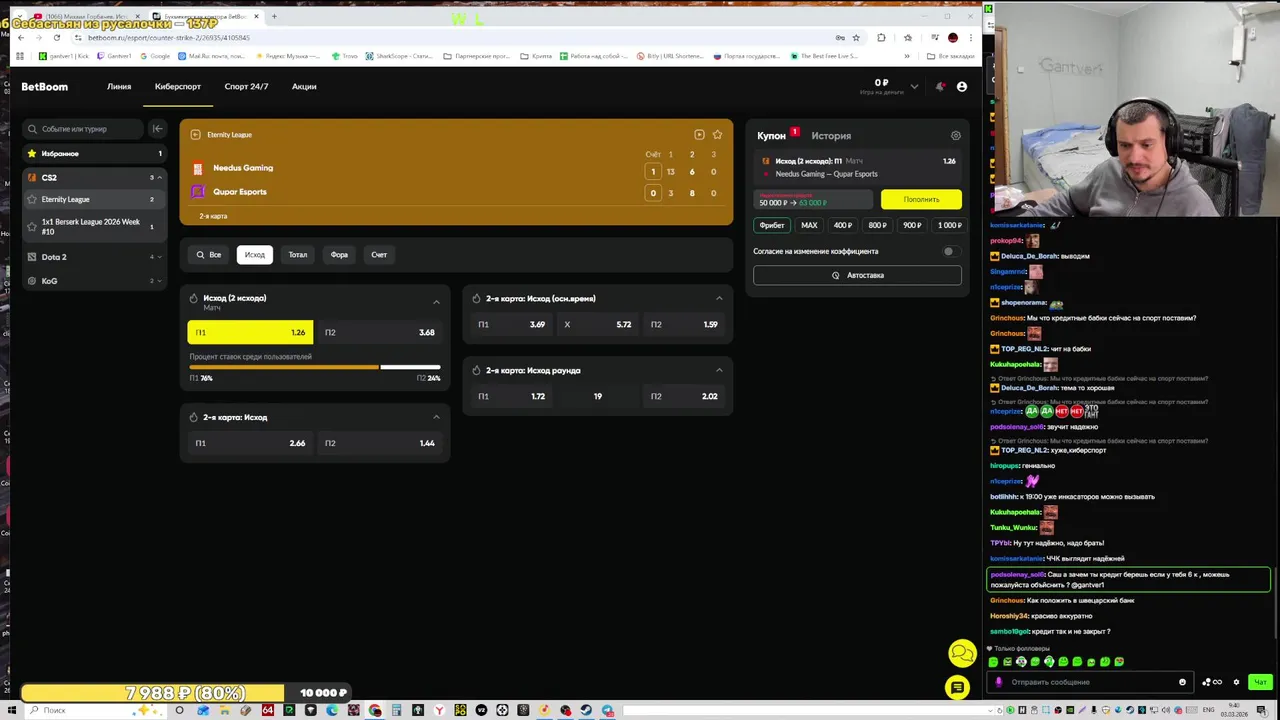Select the Счет market filter
Viewport: 1280px width, 720px height.
pyautogui.click(x=379, y=255)
